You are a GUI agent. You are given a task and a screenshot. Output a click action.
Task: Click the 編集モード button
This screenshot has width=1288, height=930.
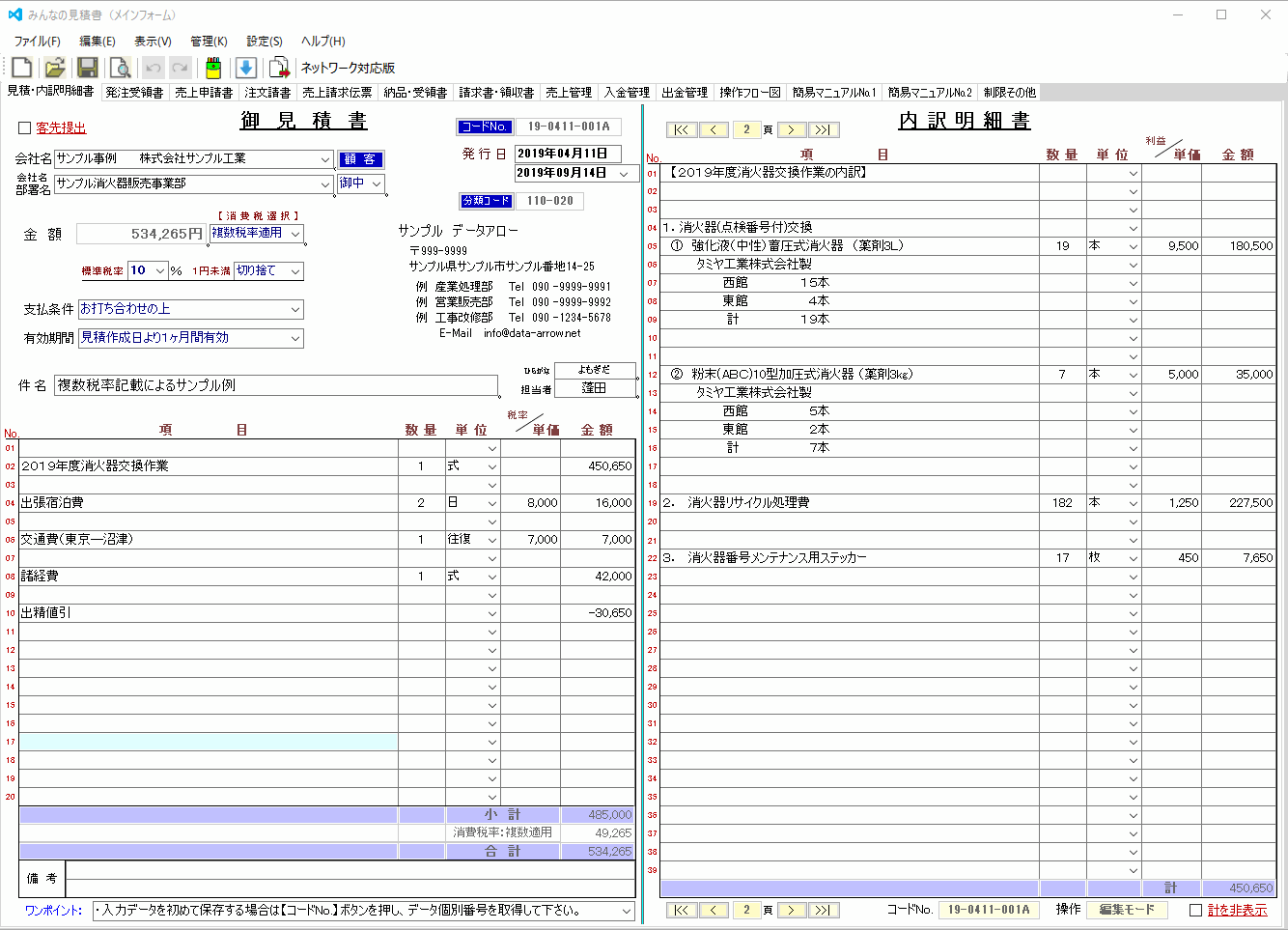point(1127,910)
